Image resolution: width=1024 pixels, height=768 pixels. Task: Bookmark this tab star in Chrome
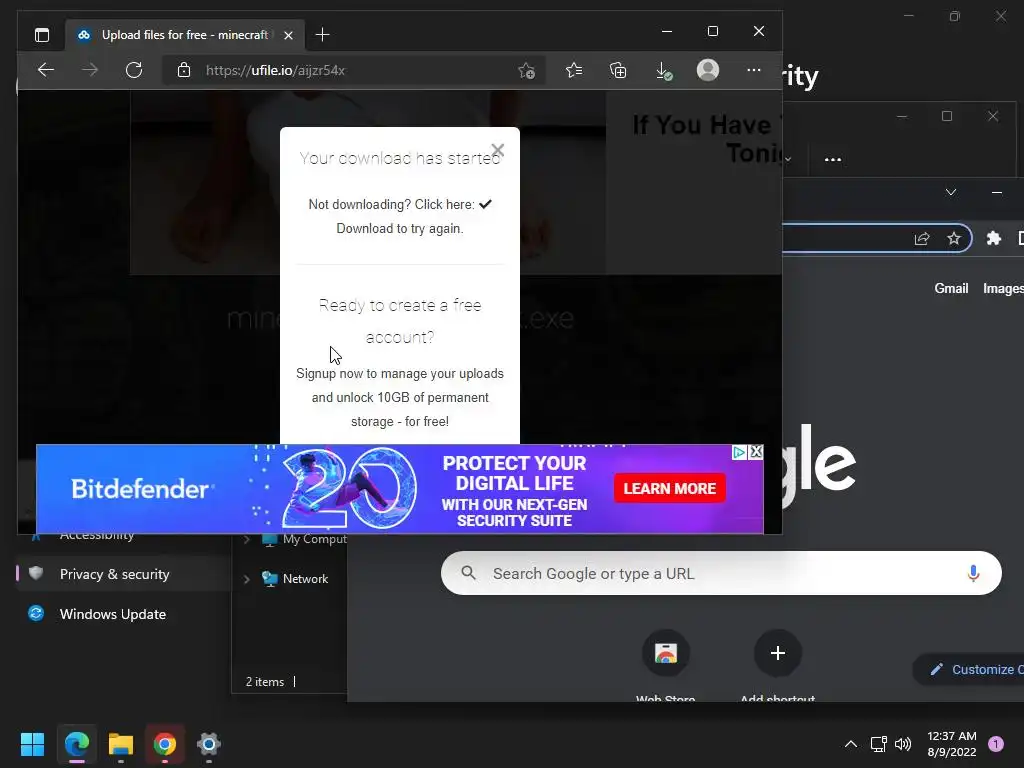tap(953, 238)
